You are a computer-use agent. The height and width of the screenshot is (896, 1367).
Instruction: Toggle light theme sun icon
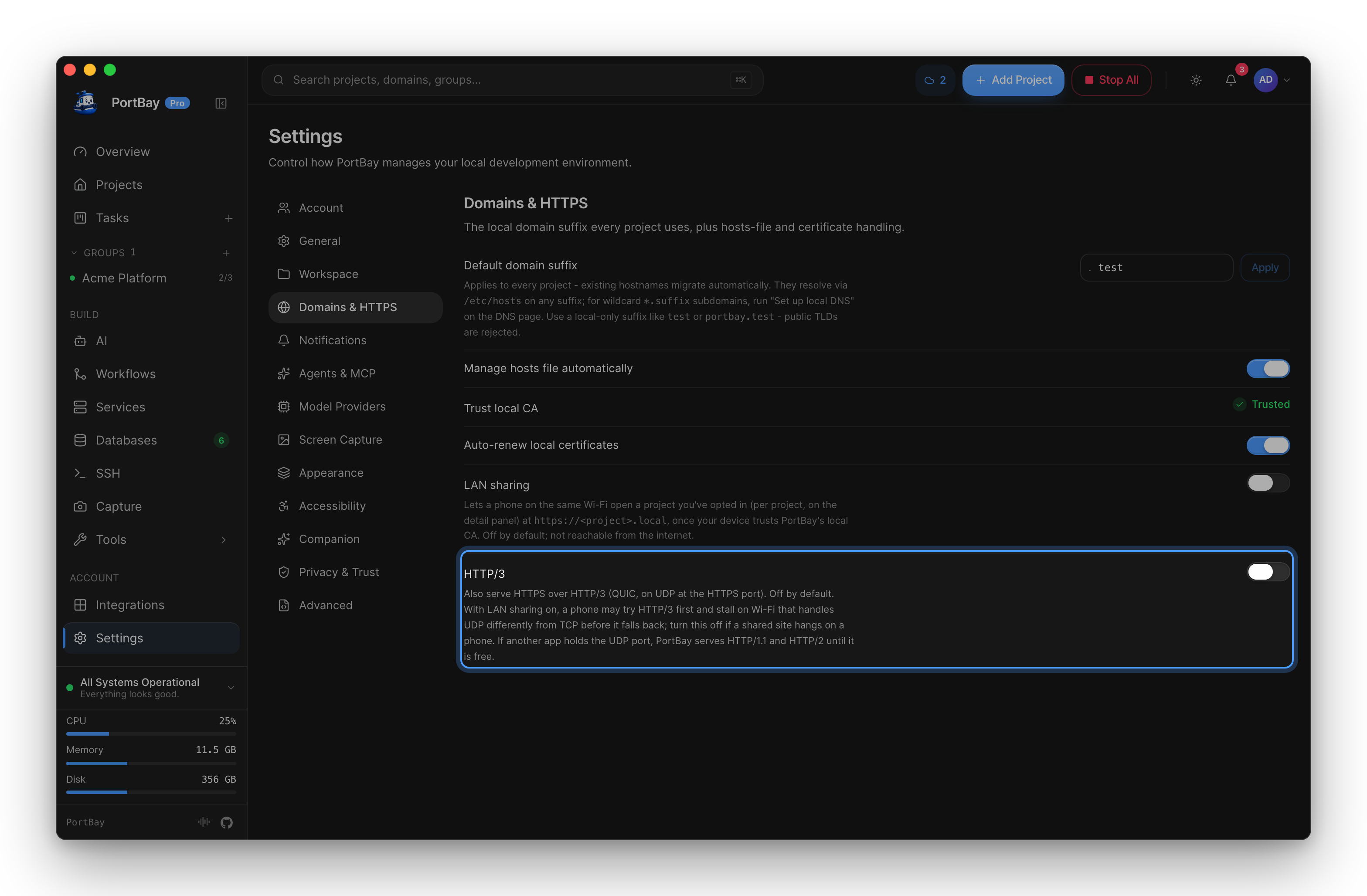click(x=1196, y=81)
